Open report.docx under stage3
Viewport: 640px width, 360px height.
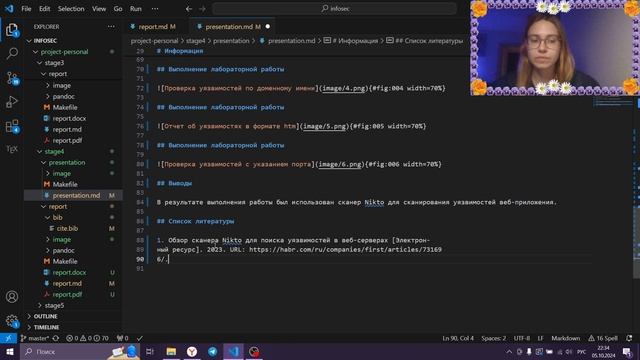tap(69, 118)
